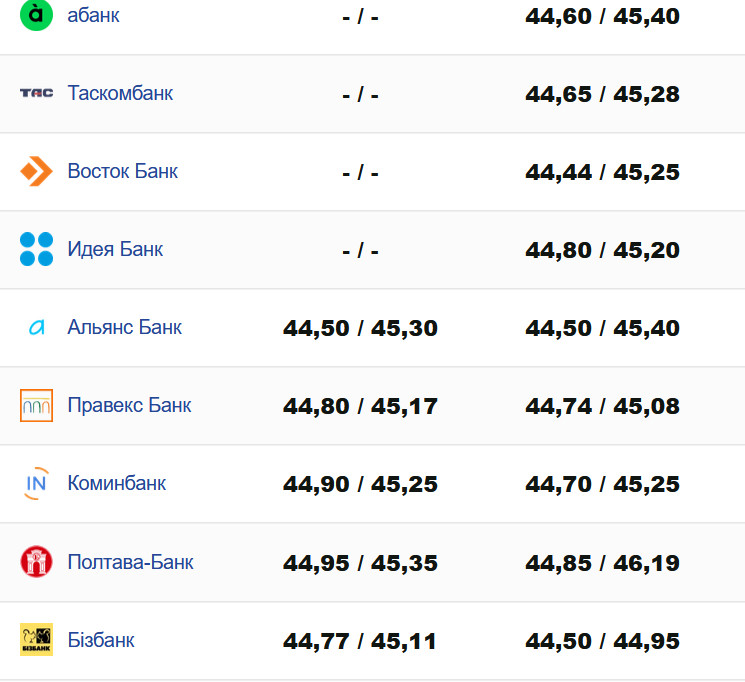
Task: Visit the Правекс Банк page
Action: tap(129, 405)
